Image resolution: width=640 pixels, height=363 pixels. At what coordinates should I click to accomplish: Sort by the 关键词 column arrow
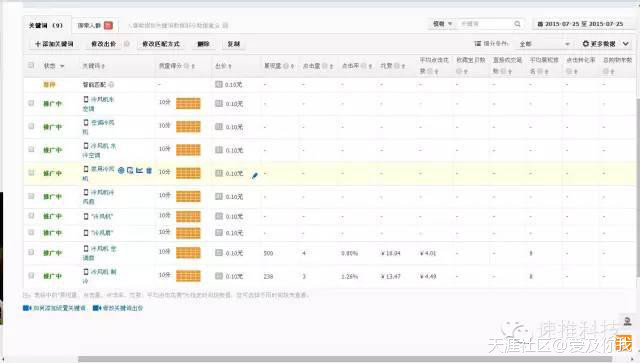103,66
